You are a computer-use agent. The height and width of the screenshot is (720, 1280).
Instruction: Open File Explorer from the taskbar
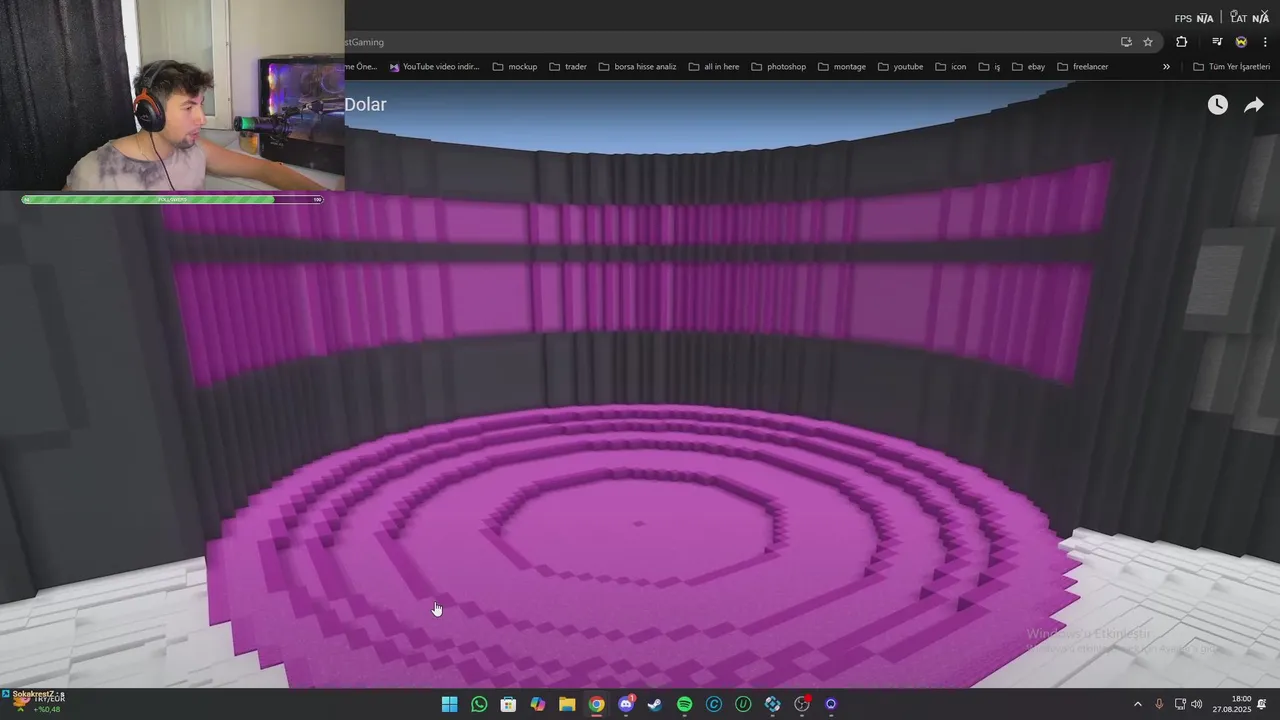tap(567, 704)
